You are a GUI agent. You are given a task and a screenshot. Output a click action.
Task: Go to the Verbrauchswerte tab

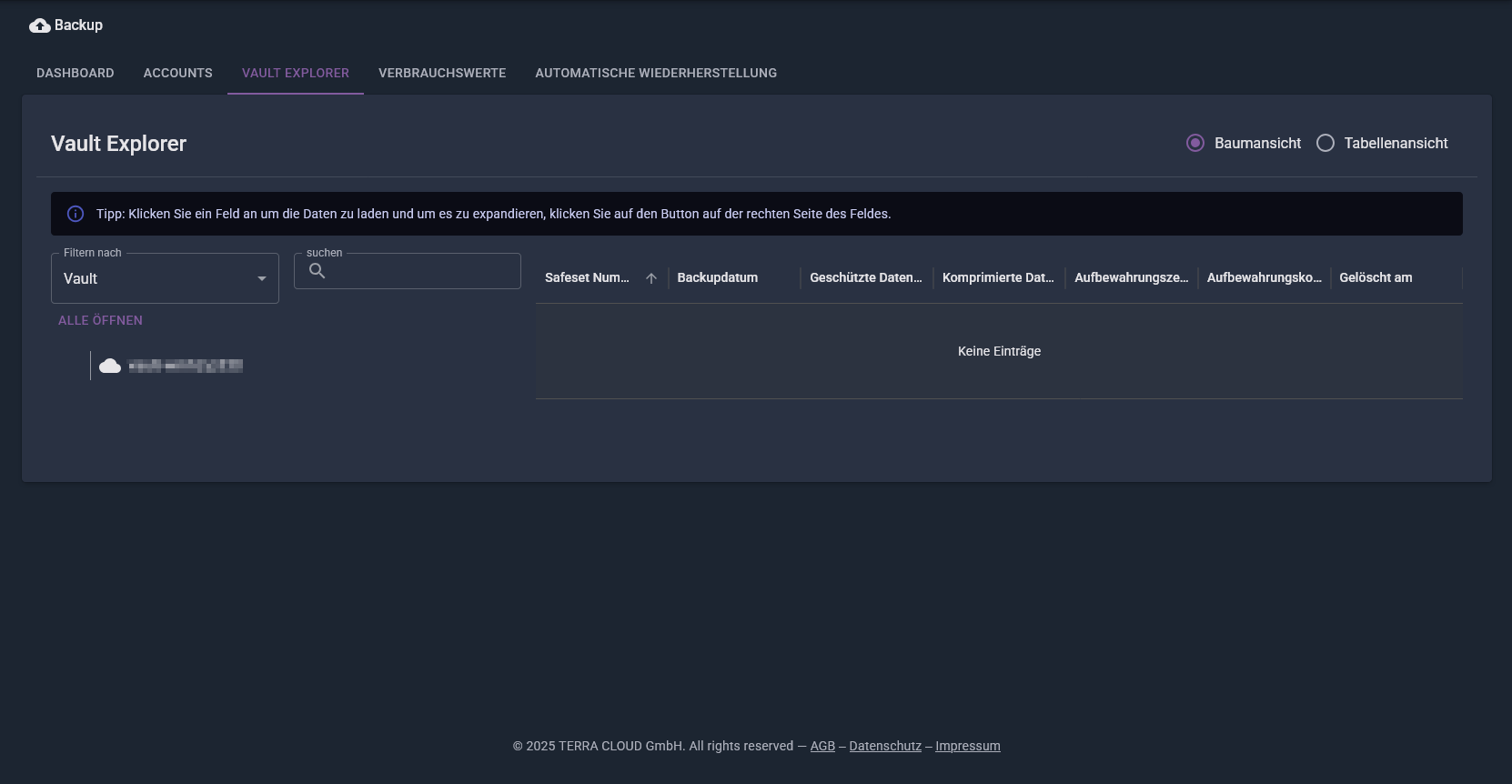[x=442, y=73]
